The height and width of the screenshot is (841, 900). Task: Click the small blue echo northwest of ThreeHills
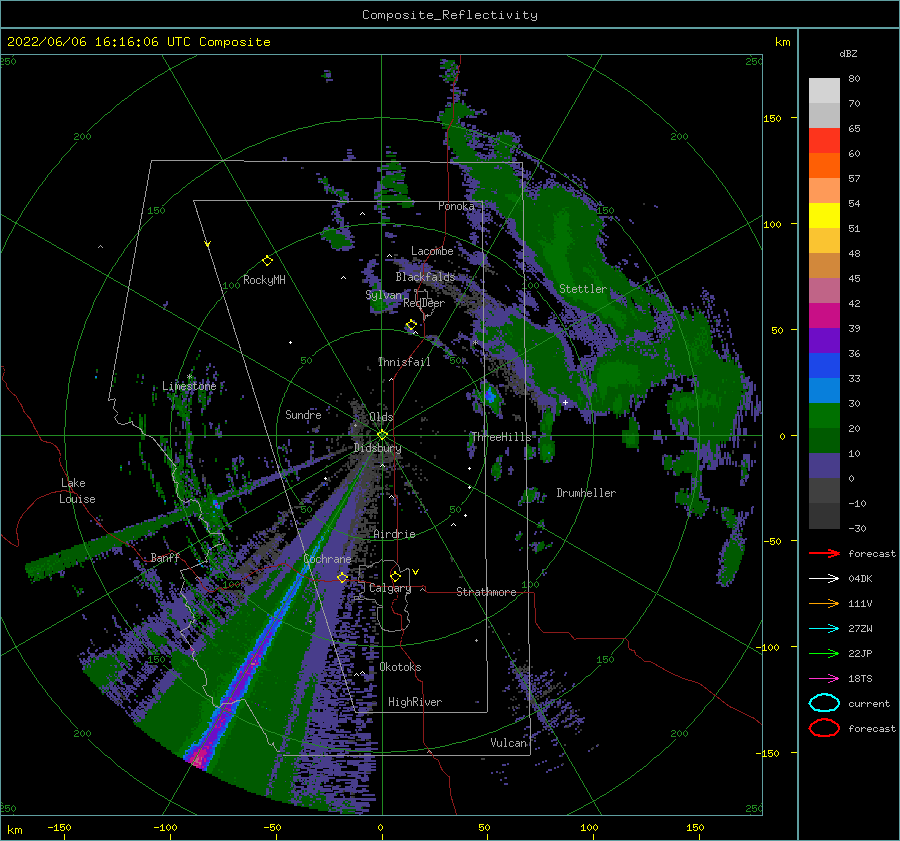pos(490,394)
